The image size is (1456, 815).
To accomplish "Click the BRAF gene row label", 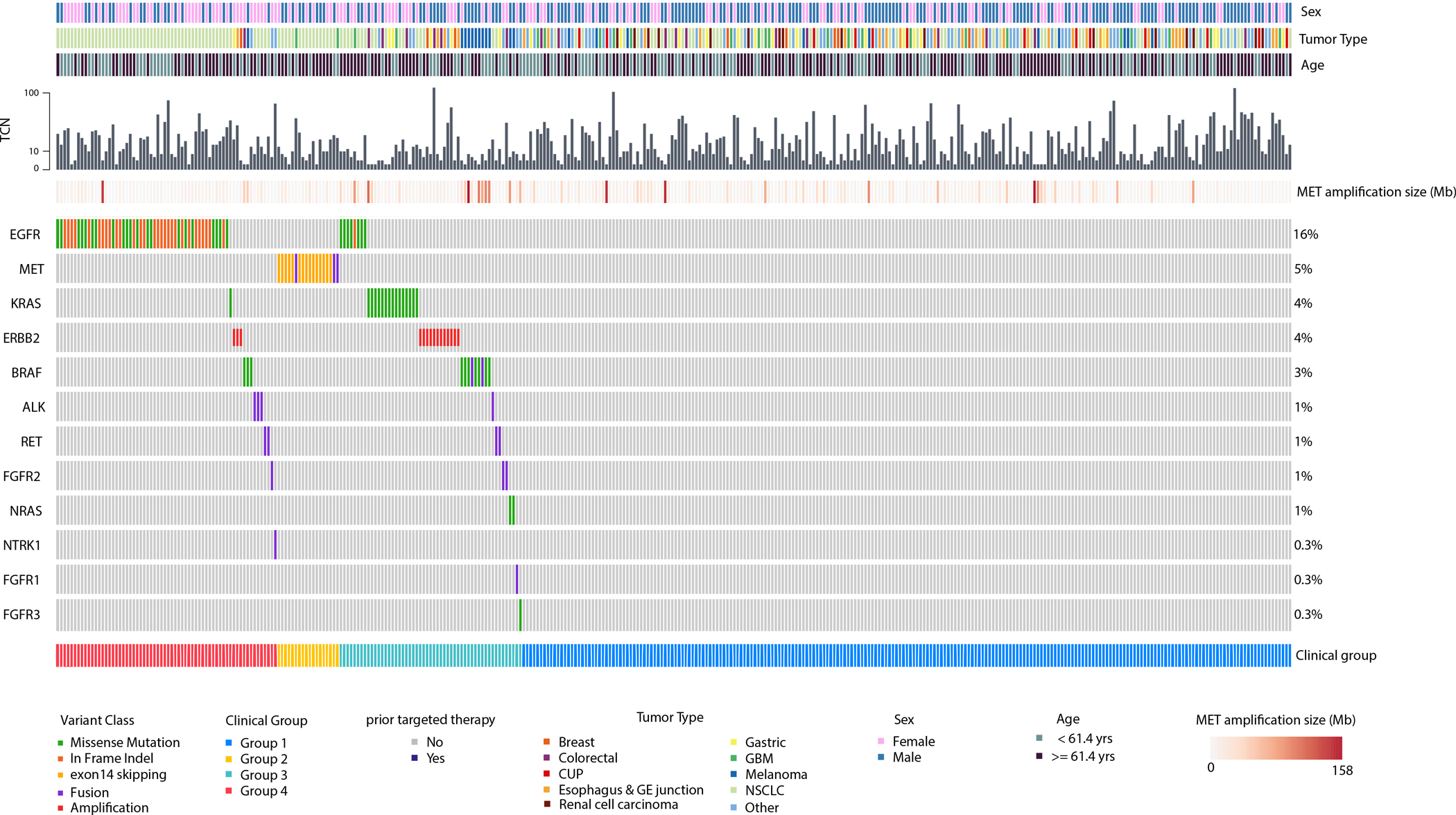I will (26, 373).
